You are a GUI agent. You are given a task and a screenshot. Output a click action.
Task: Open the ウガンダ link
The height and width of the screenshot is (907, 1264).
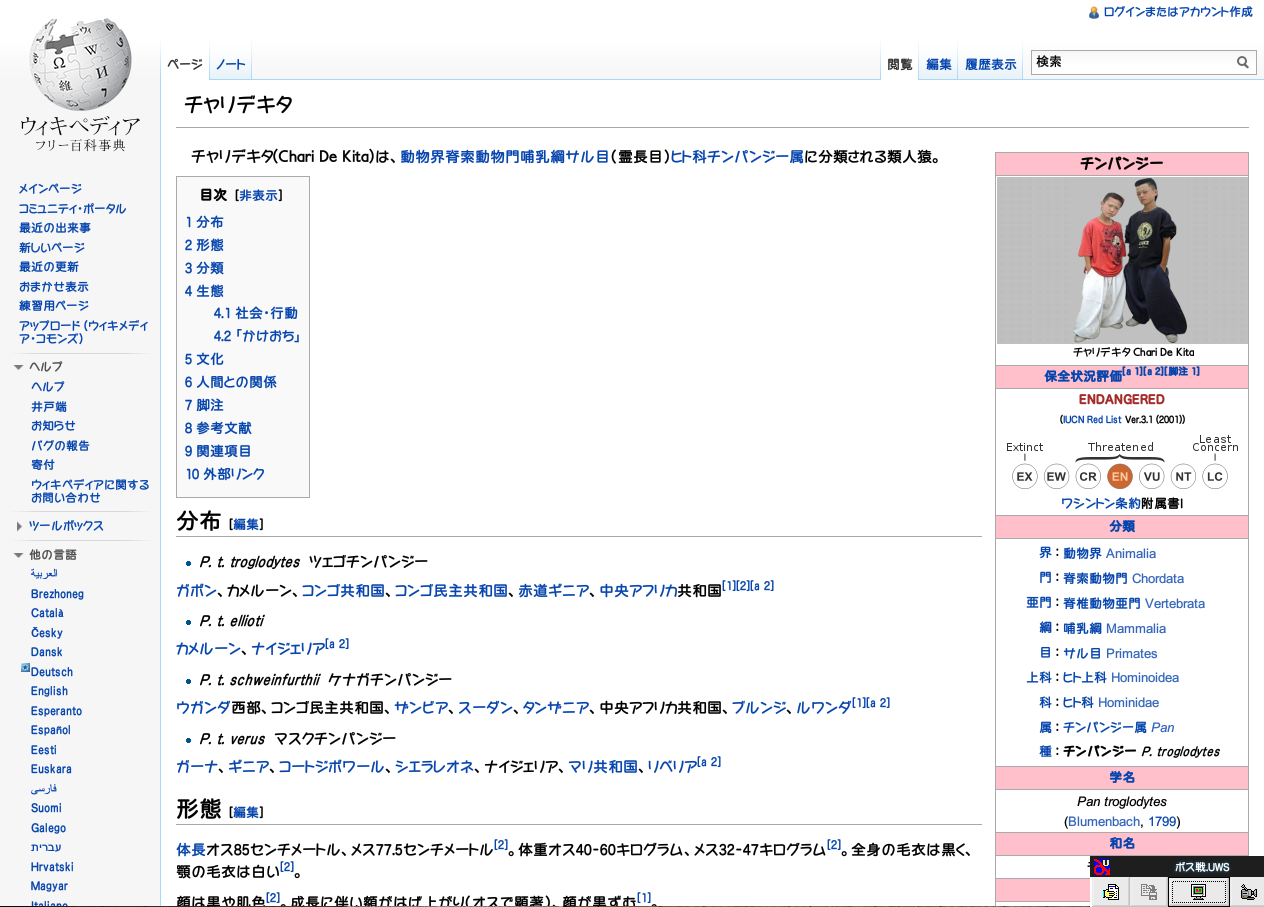coord(203,708)
